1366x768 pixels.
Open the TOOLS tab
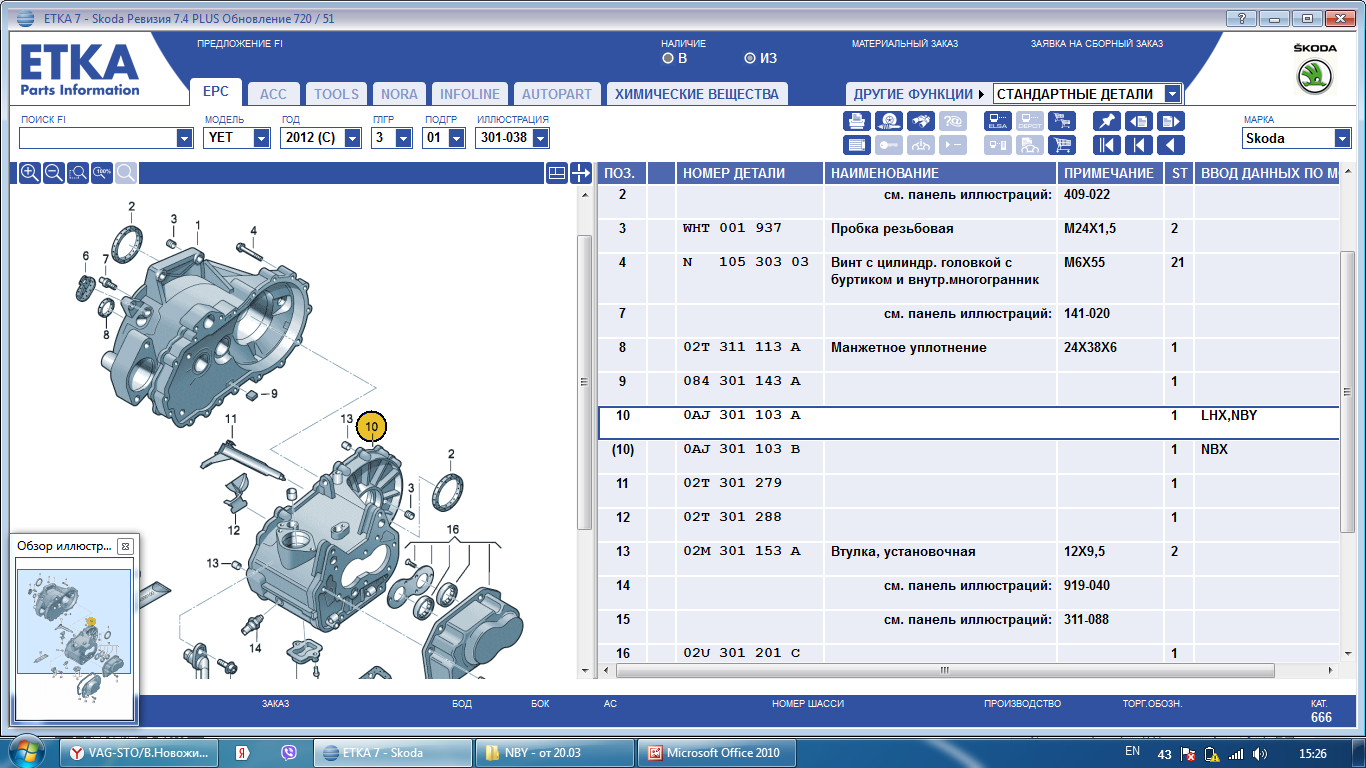coord(336,94)
